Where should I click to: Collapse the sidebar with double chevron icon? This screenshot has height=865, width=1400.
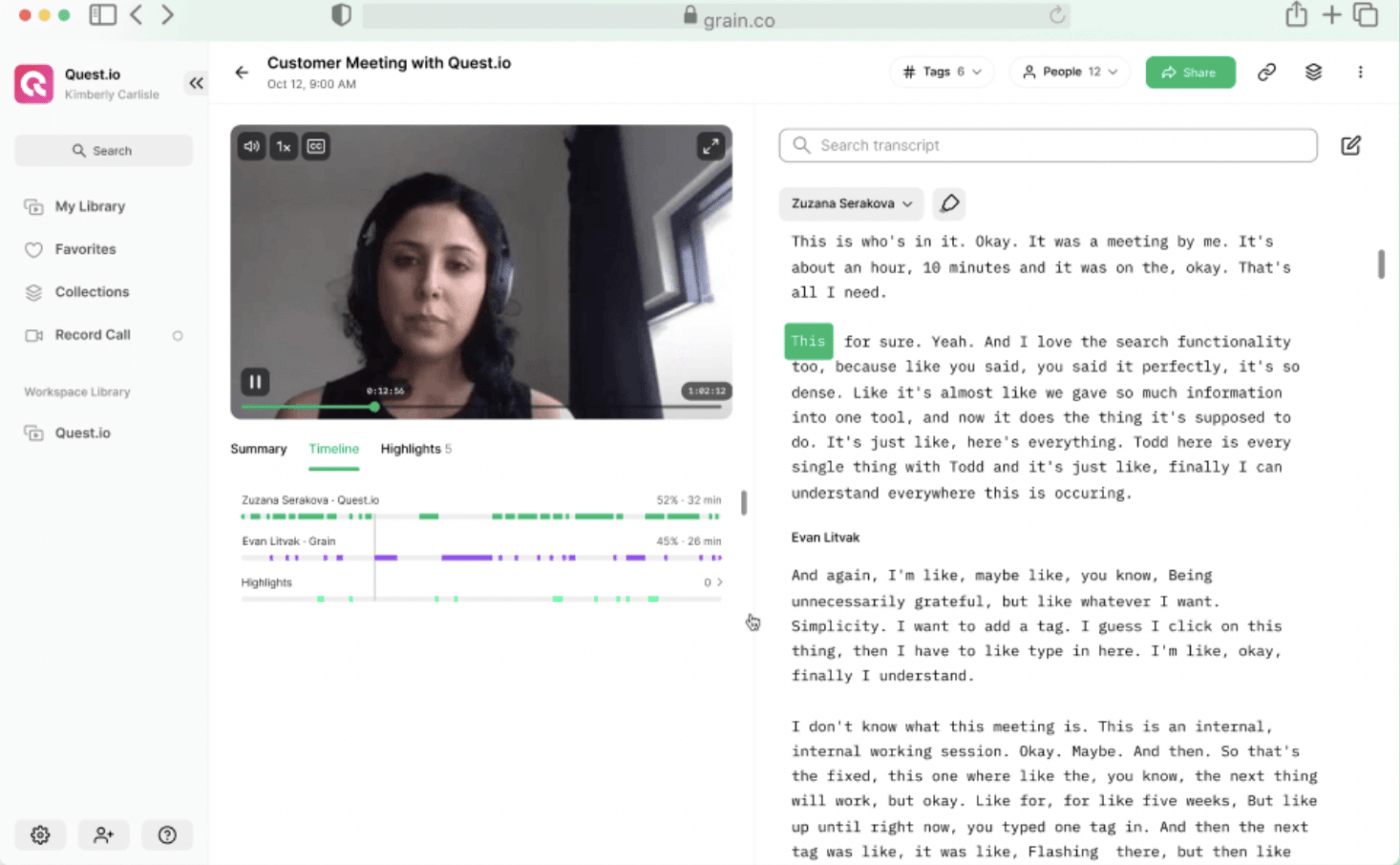point(196,83)
